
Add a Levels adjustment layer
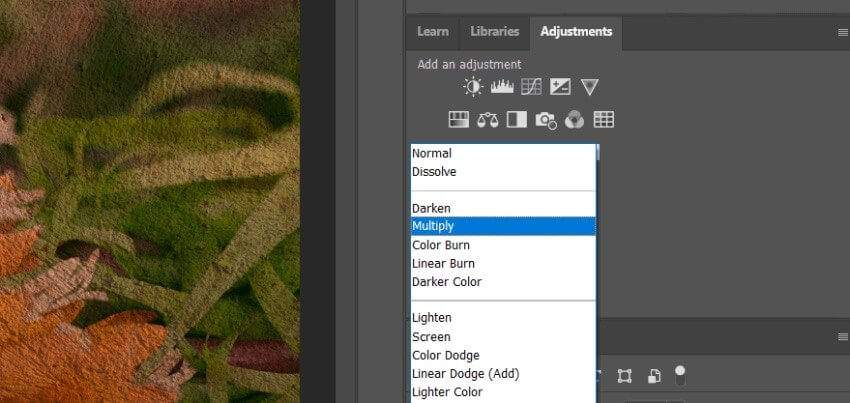pos(502,87)
